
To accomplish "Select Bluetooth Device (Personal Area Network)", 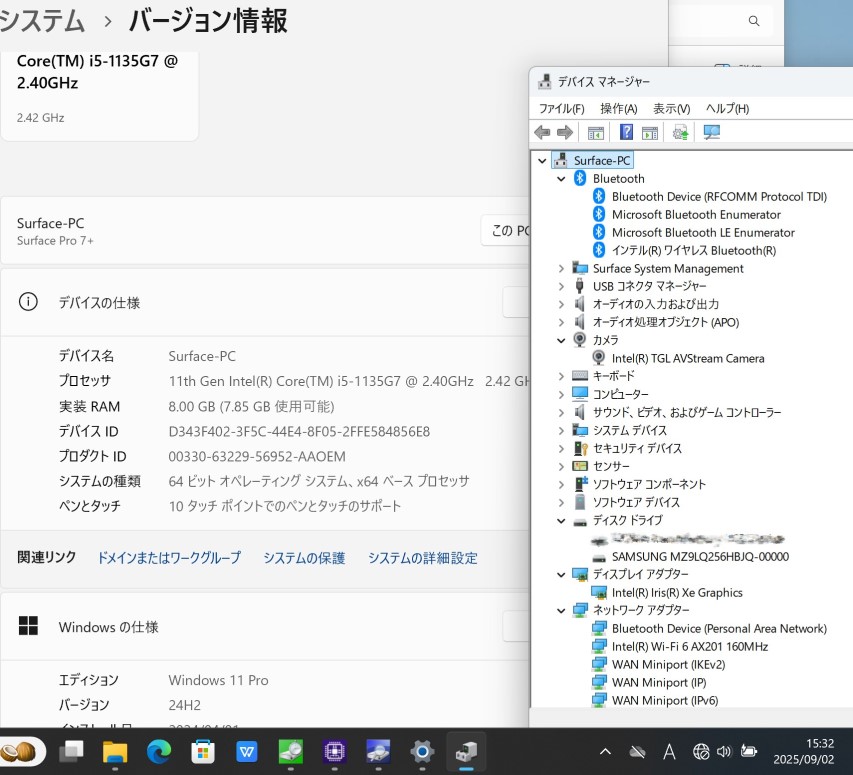I will coord(719,628).
